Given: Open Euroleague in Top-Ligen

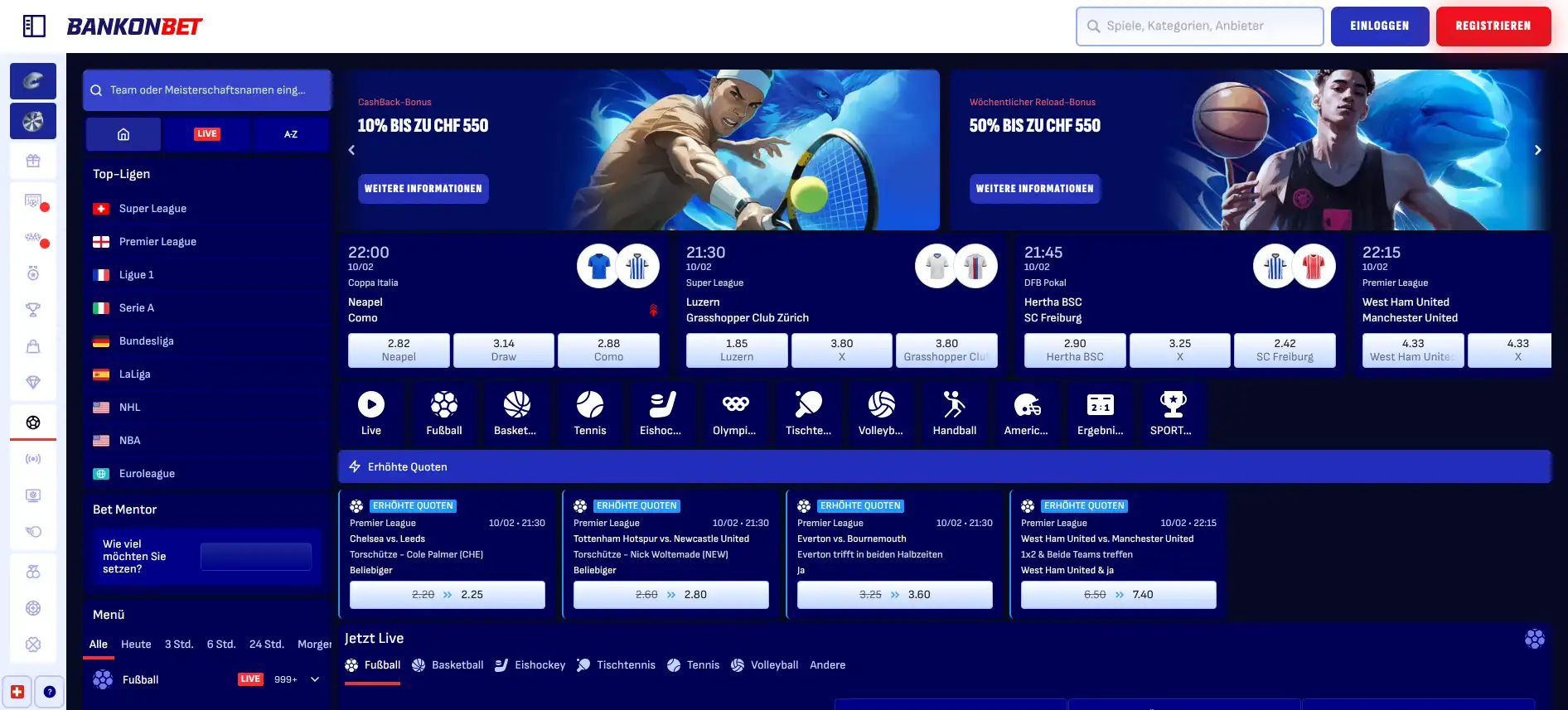Looking at the screenshot, I should [x=207, y=474].
